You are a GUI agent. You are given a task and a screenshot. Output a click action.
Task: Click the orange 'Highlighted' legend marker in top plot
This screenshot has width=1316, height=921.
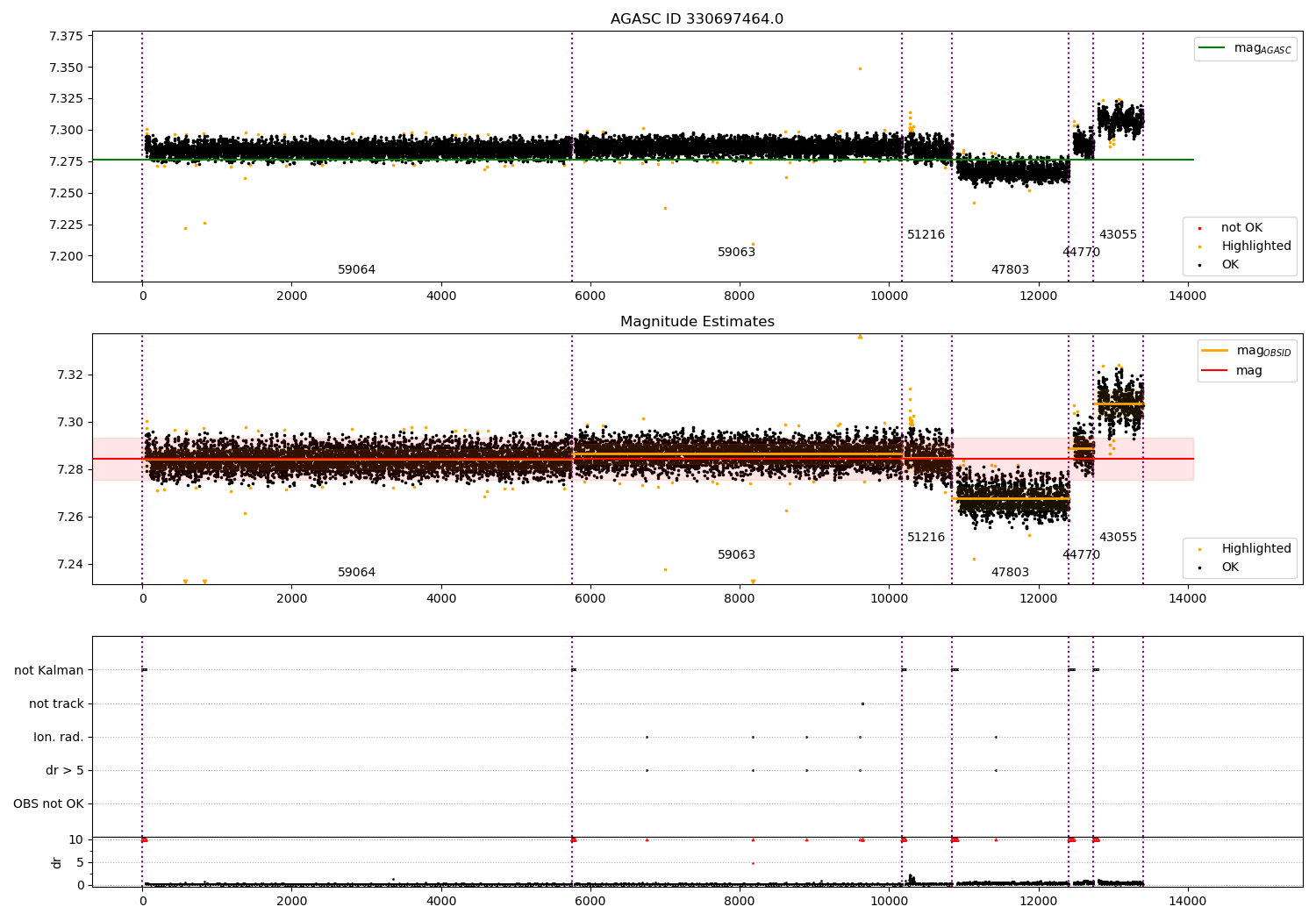1199,246
